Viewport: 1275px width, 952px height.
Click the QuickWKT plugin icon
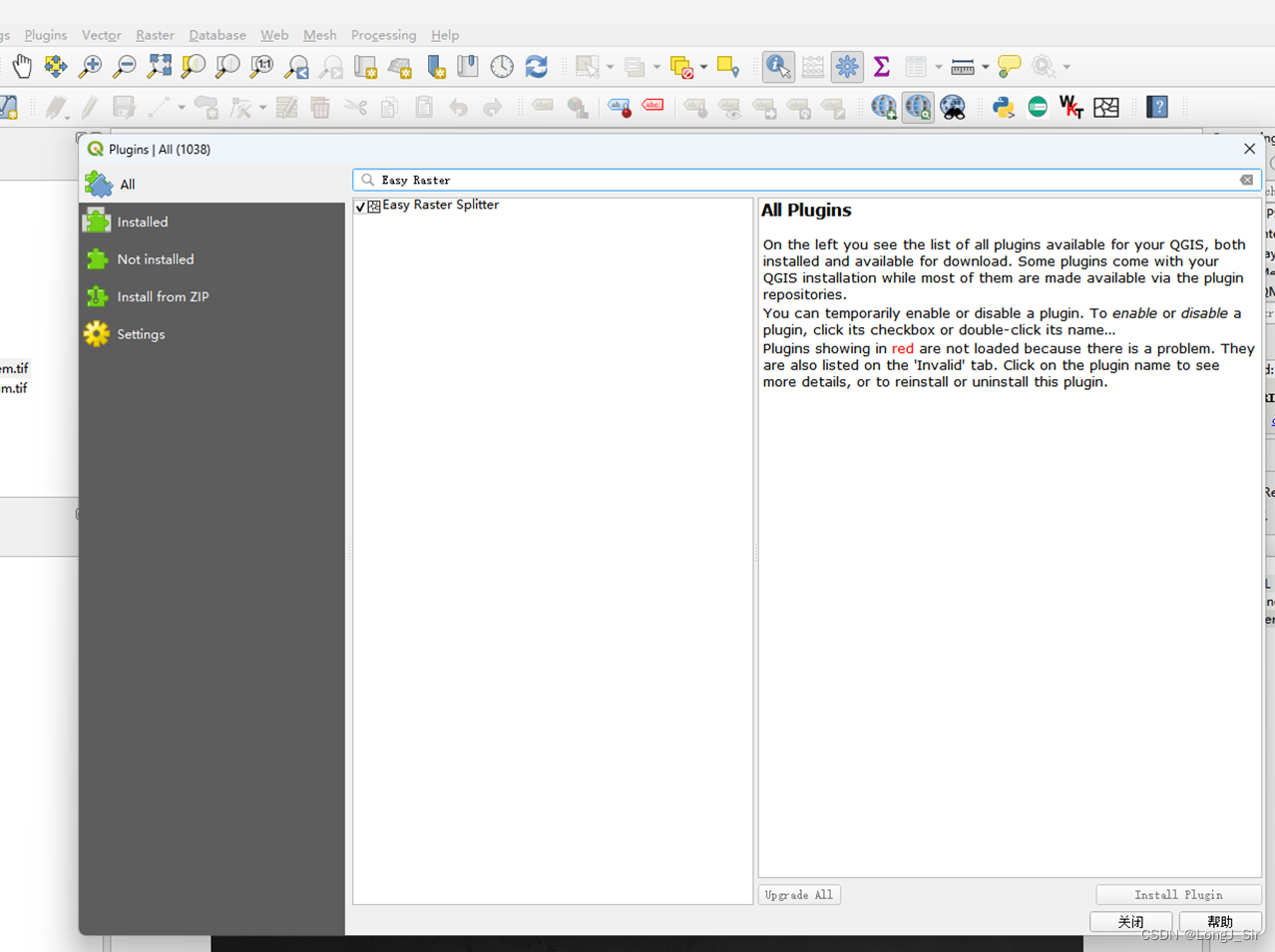[1071, 107]
